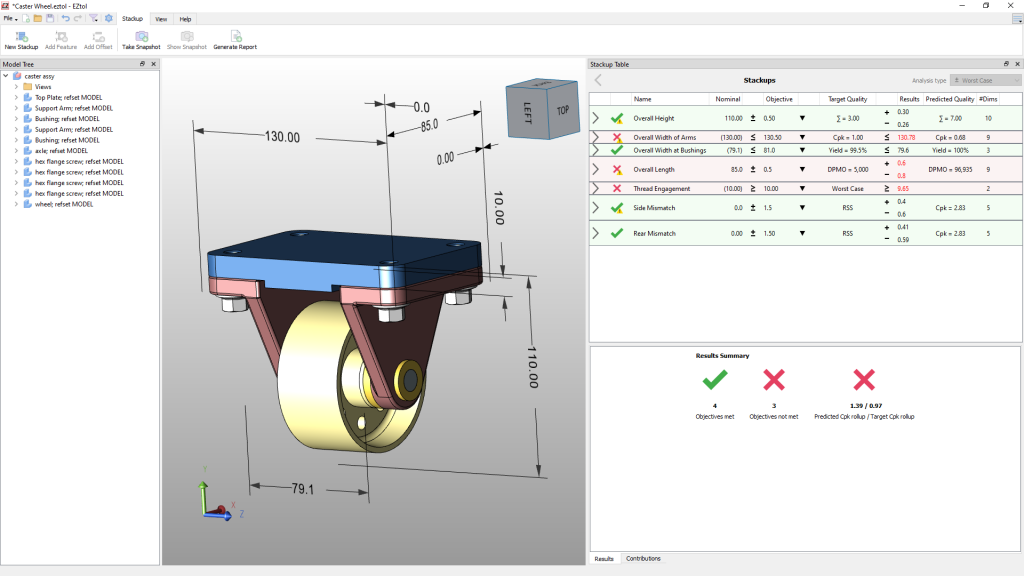Screen dimensions: 1024x576
Task: Save the Caster Wheel file
Action: click(49, 18)
